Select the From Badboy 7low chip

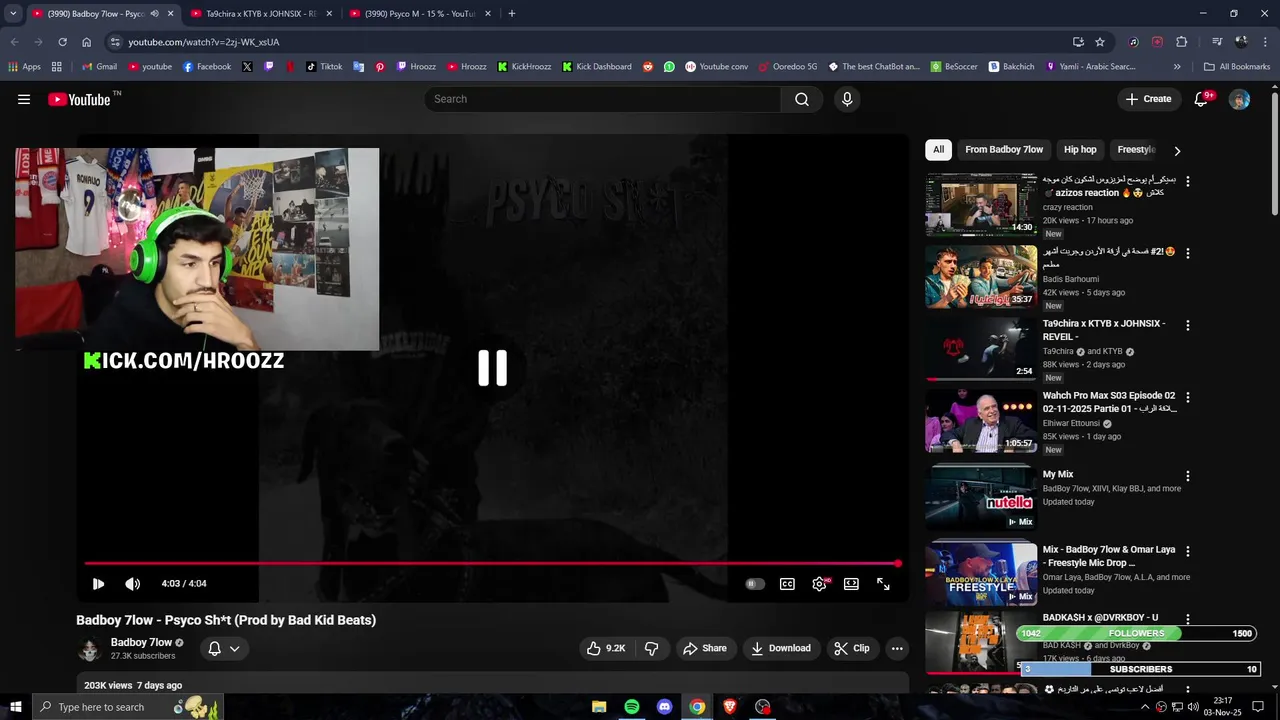click(x=1004, y=149)
